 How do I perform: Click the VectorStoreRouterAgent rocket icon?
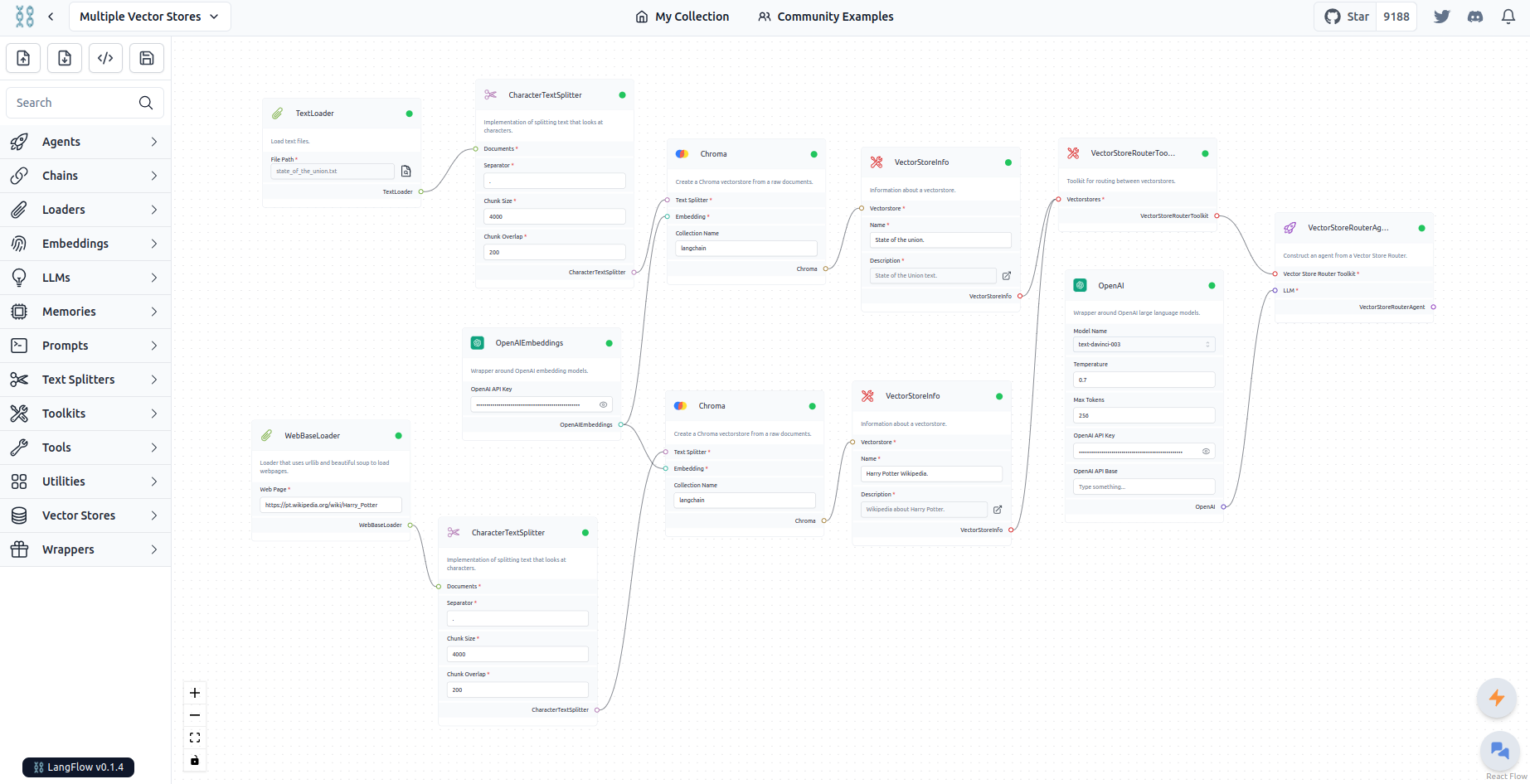tap(1290, 228)
